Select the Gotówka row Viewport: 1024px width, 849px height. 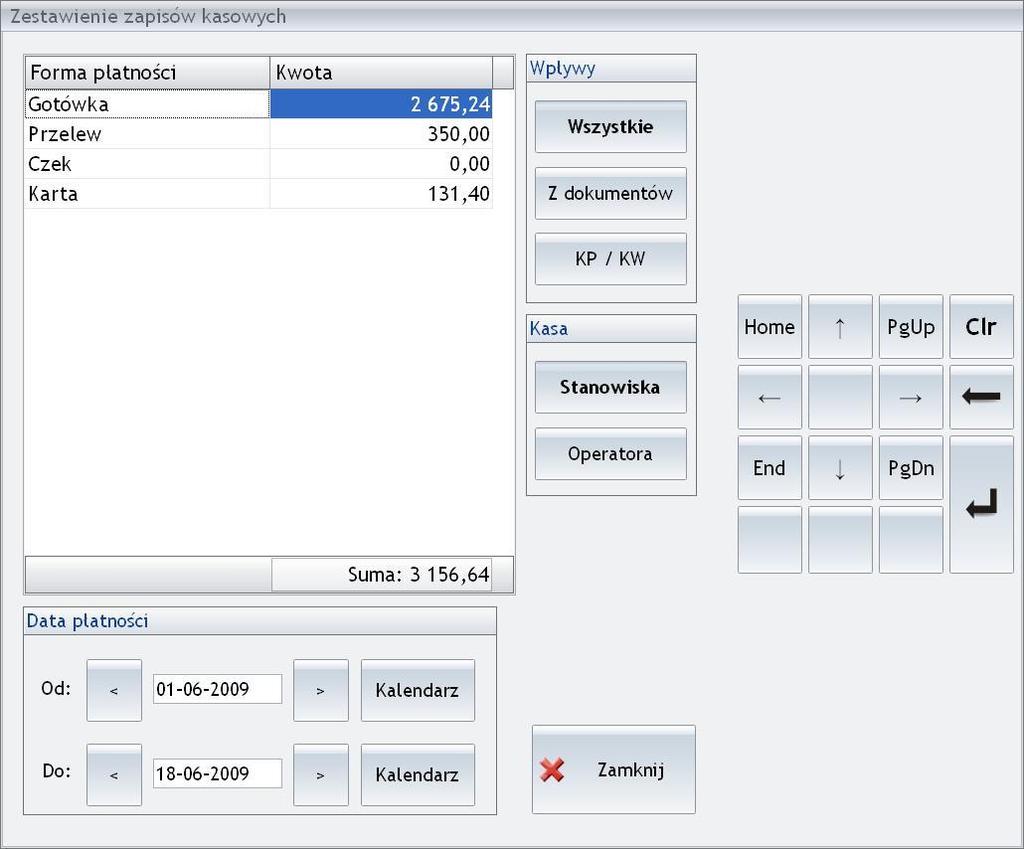[x=259, y=104]
